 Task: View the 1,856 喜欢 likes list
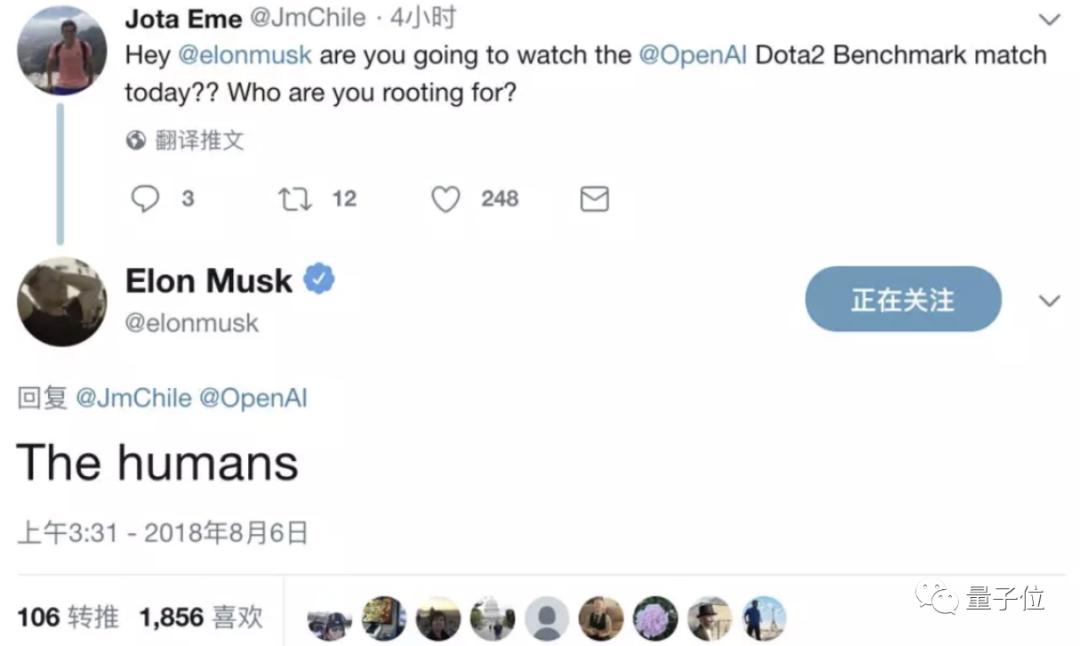[201, 617]
